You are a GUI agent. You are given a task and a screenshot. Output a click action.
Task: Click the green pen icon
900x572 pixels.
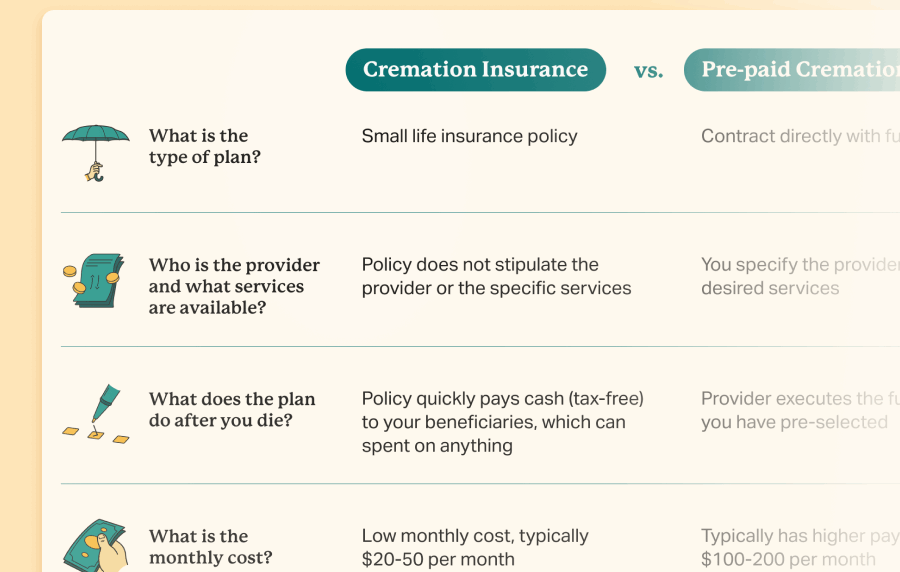coord(97,414)
